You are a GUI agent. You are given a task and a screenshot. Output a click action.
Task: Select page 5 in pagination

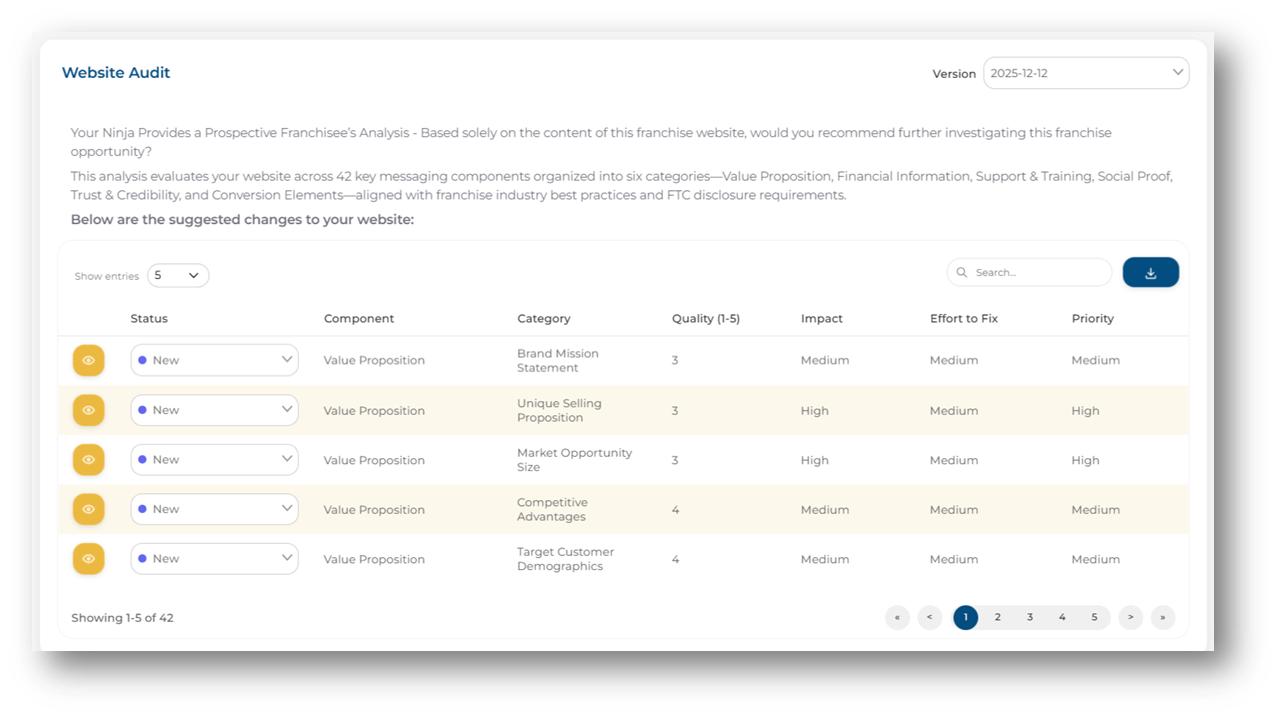(x=1094, y=618)
